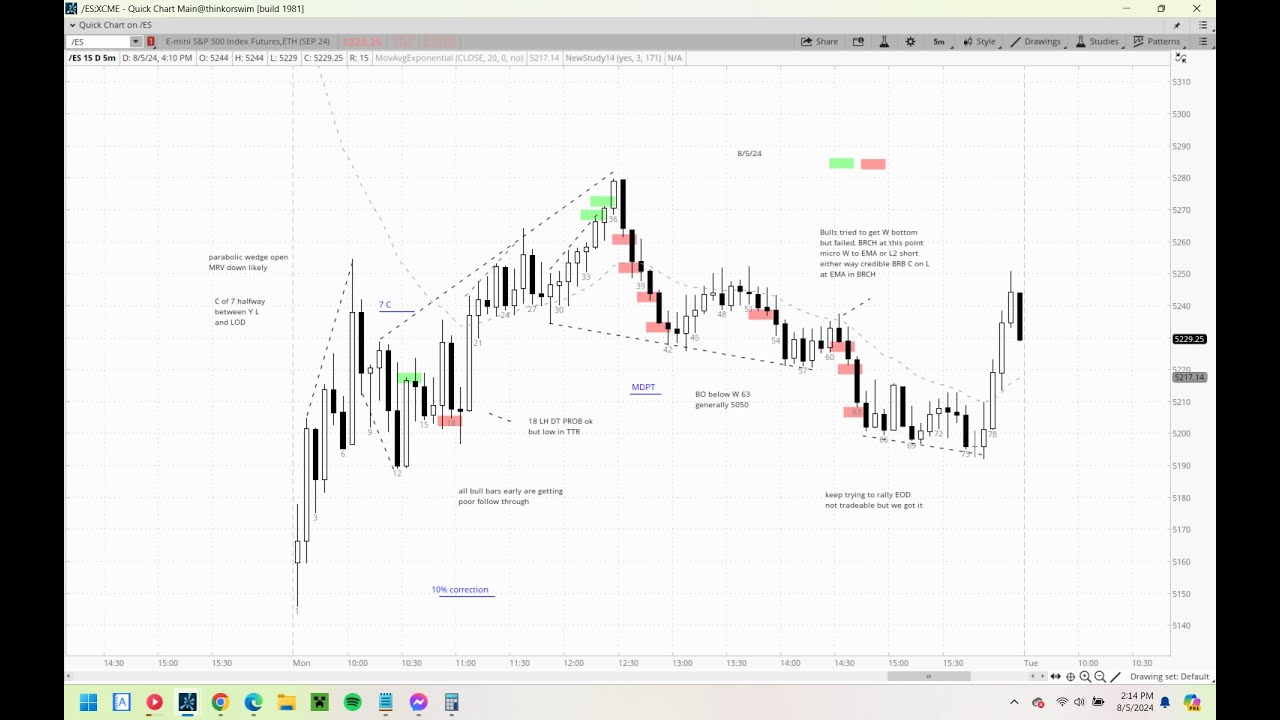Open the Drawing set: Default selector
The width and height of the screenshot is (1280, 720).
1170,677
